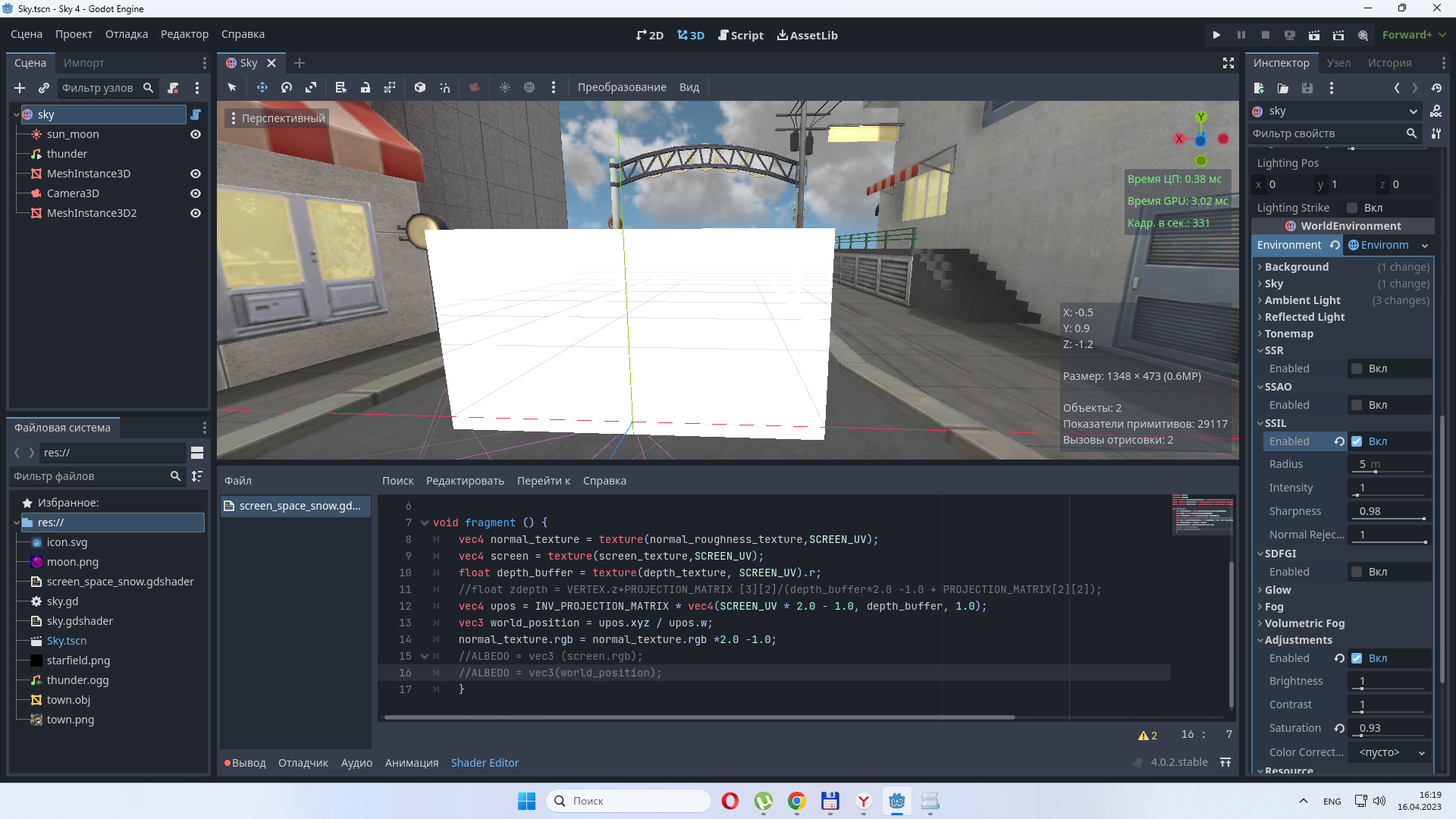Disable the Adjustments Enabled checkbox

tap(1357, 658)
